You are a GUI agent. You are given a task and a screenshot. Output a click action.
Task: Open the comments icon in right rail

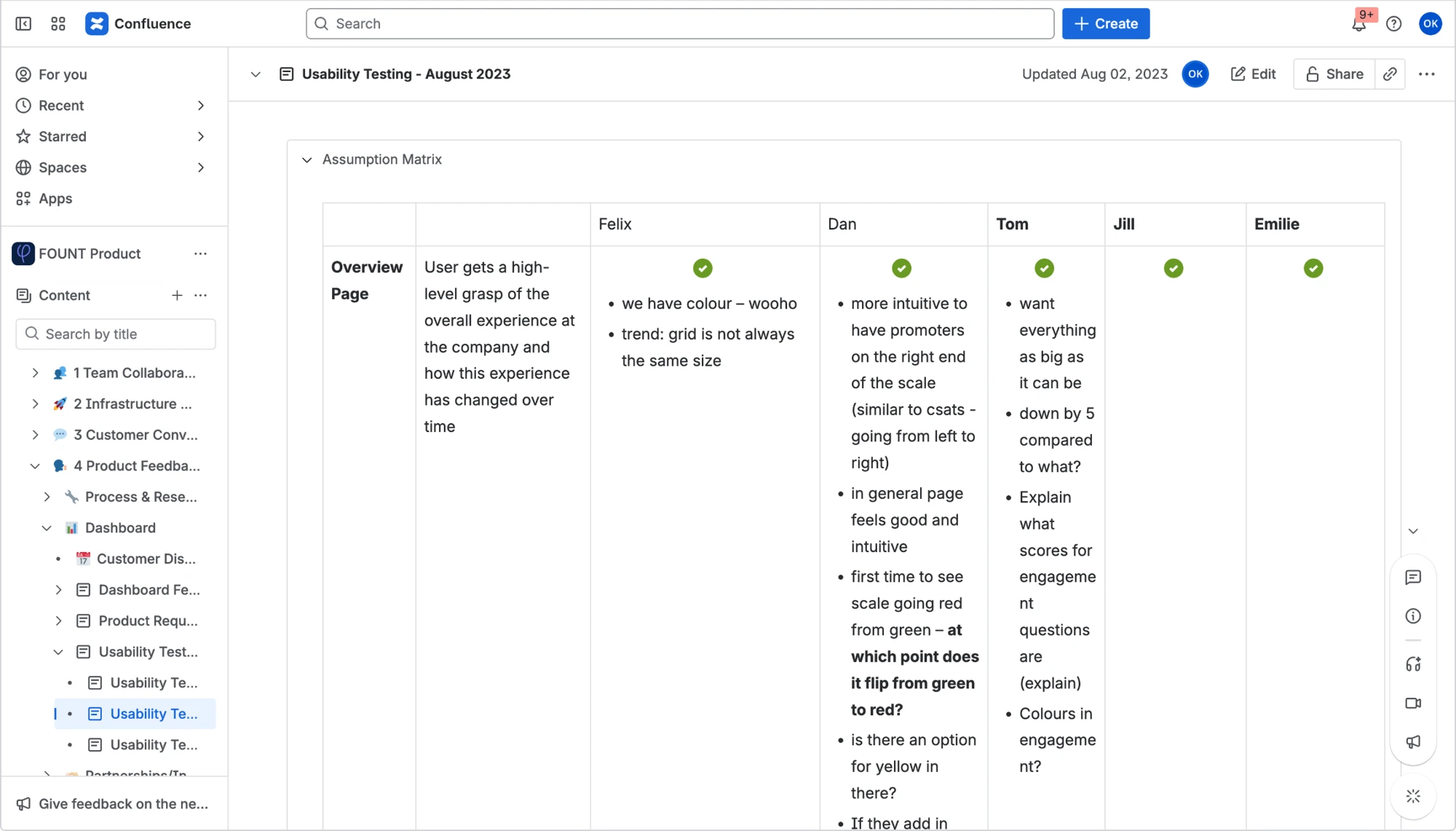point(1413,578)
